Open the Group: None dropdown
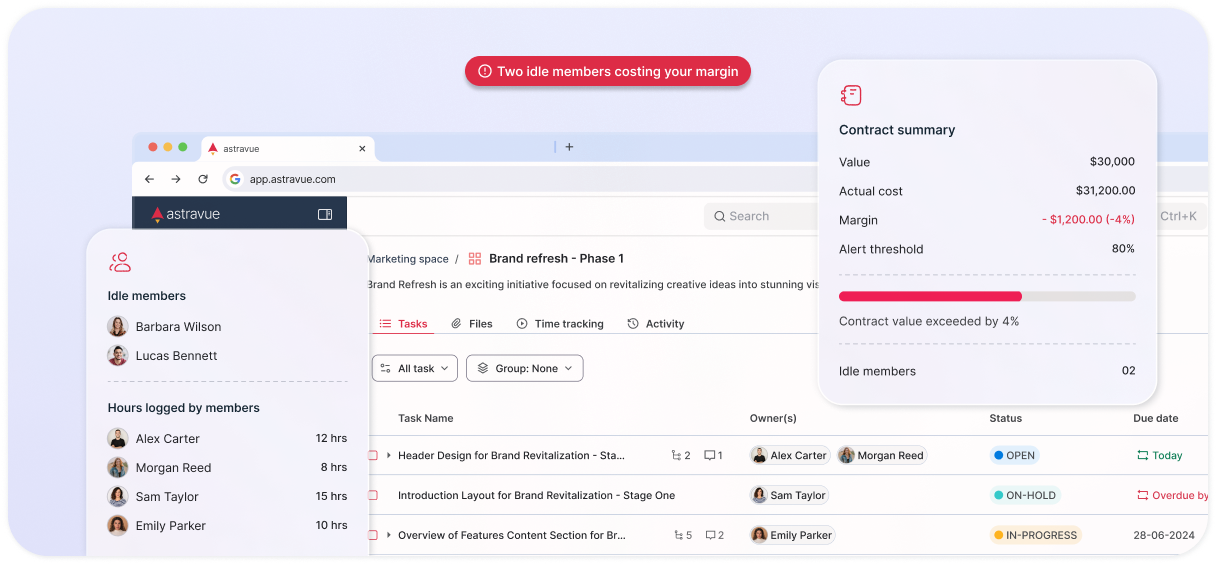Image resolution: width=1216 pixels, height=564 pixels. tap(525, 368)
